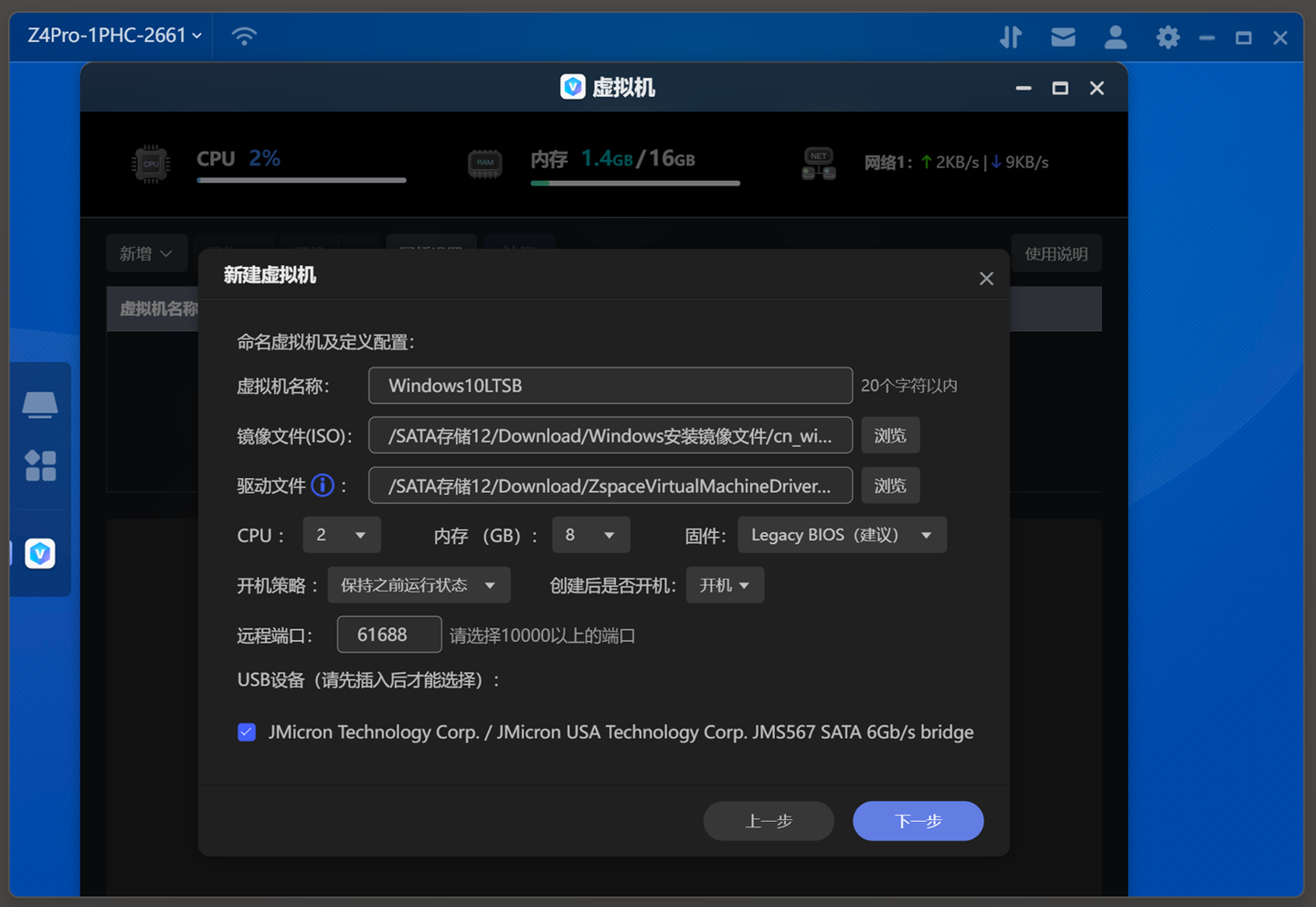Click the desktop icon in the left sidebar

pos(40,402)
